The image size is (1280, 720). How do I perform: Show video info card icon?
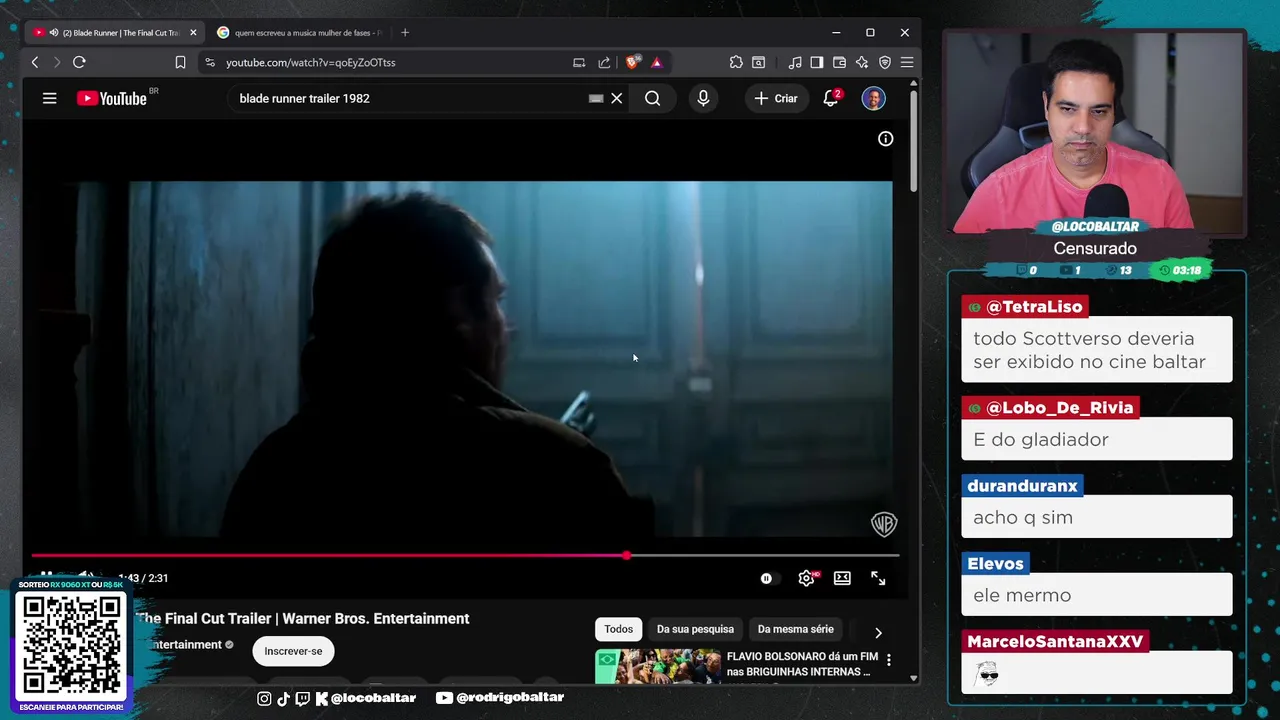pos(885,139)
